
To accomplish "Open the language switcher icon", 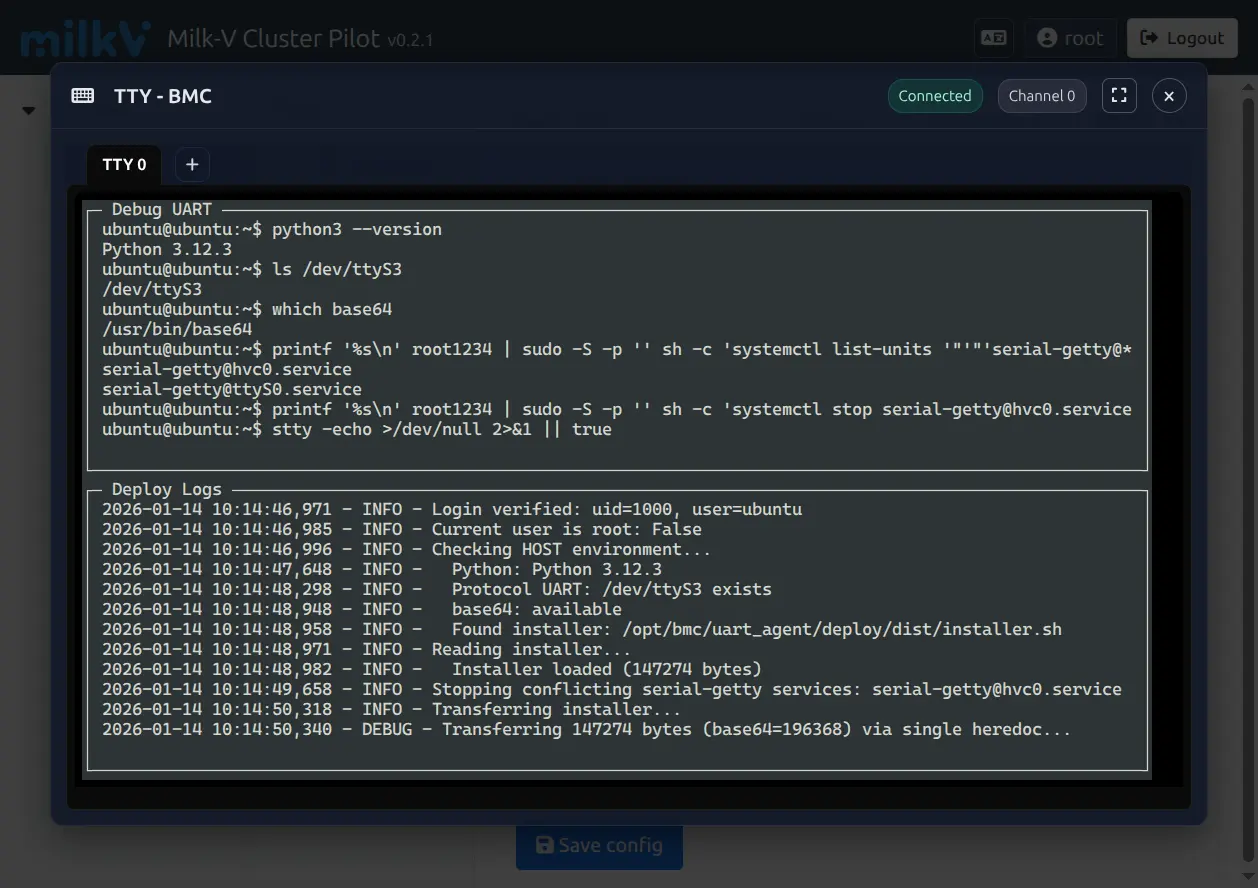I will coord(993,38).
